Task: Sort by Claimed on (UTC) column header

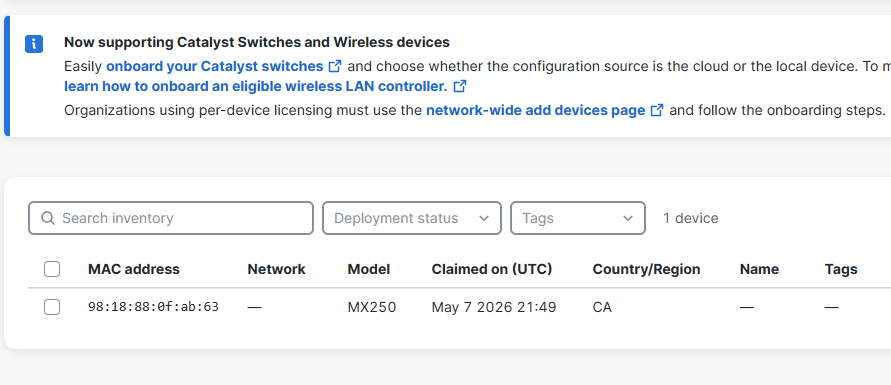Action: pos(492,269)
